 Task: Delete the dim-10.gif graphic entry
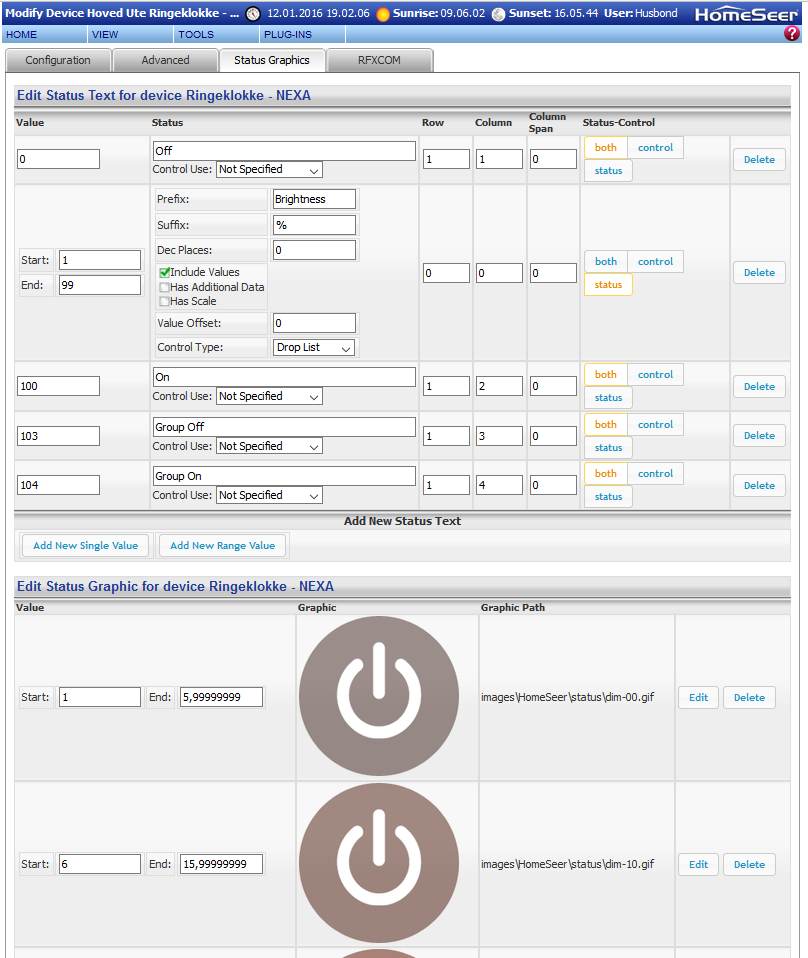tap(749, 865)
